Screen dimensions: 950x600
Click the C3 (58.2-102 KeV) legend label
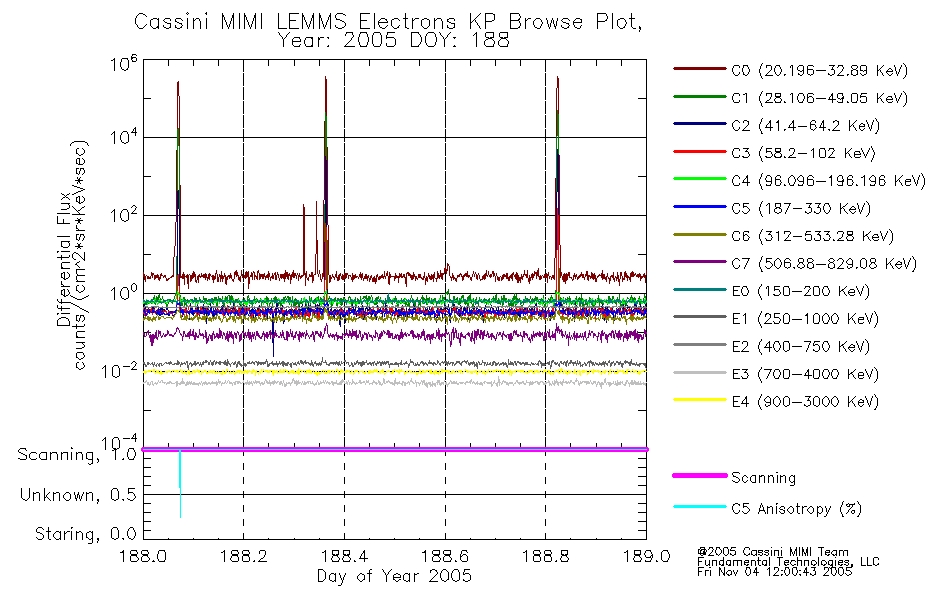(x=803, y=153)
